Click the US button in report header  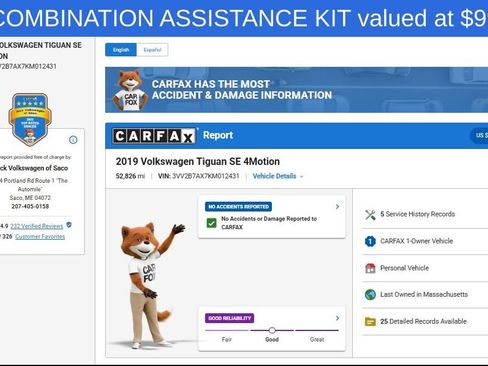coord(479,136)
